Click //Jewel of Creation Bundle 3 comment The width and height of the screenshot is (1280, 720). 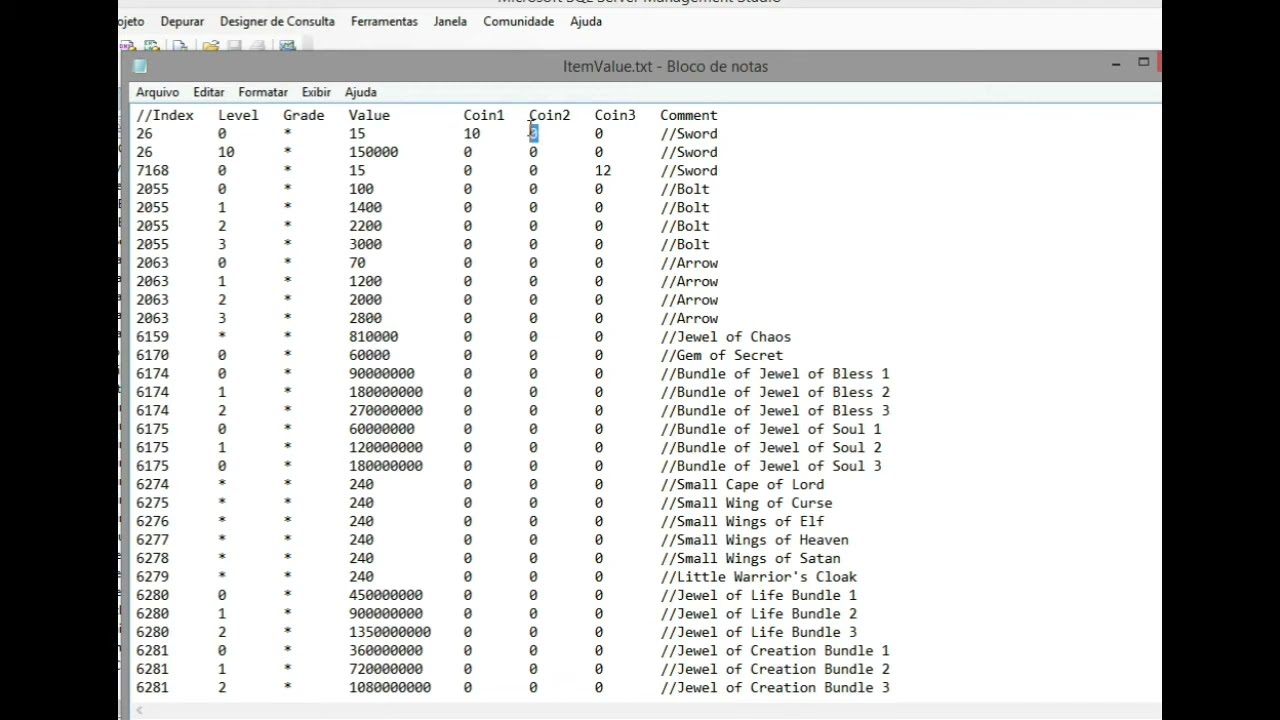775,688
